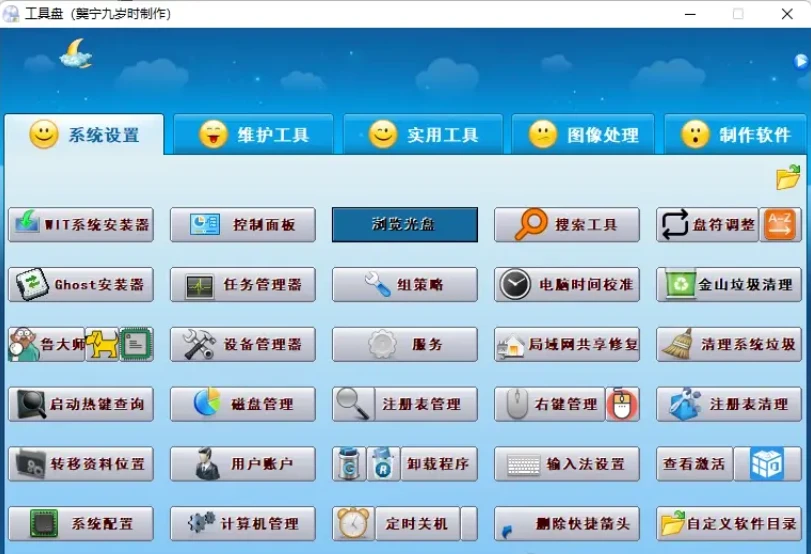Run 清理系统垃圾
The height and width of the screenshot is (554, 811).
click(x=729, y=344)
